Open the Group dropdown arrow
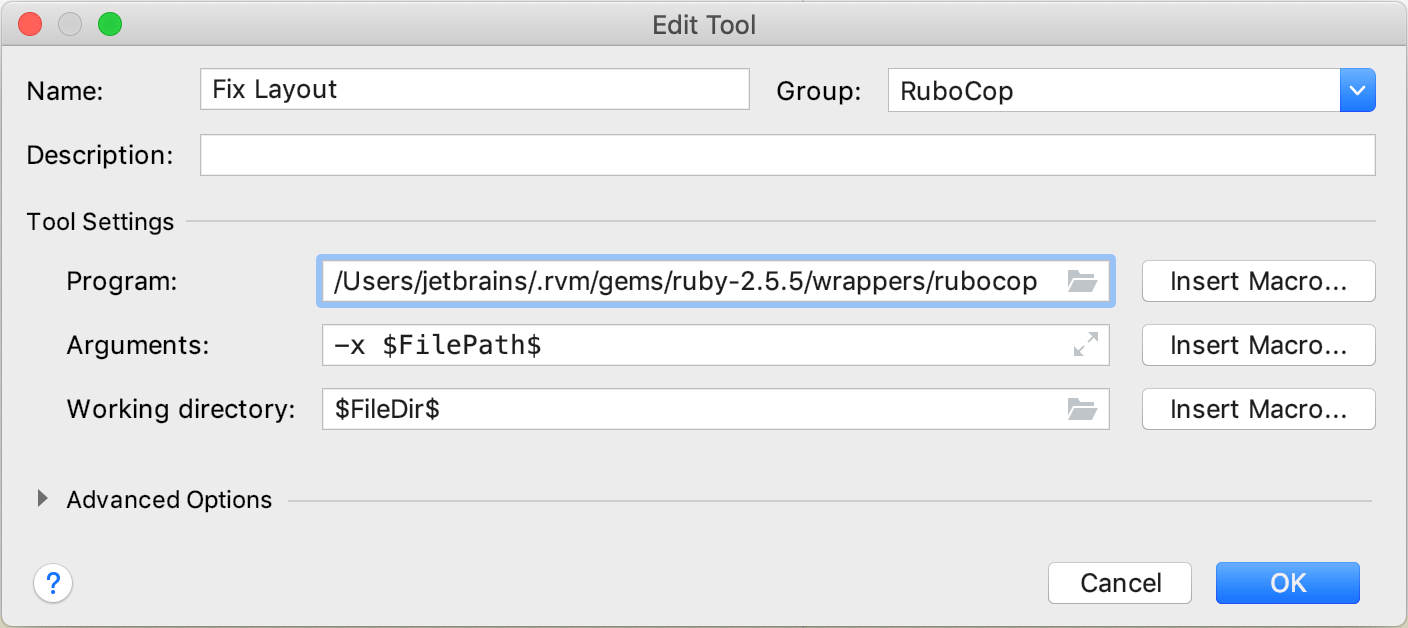The width and height of the screenshot is (1408, 628). [1357, 91]
